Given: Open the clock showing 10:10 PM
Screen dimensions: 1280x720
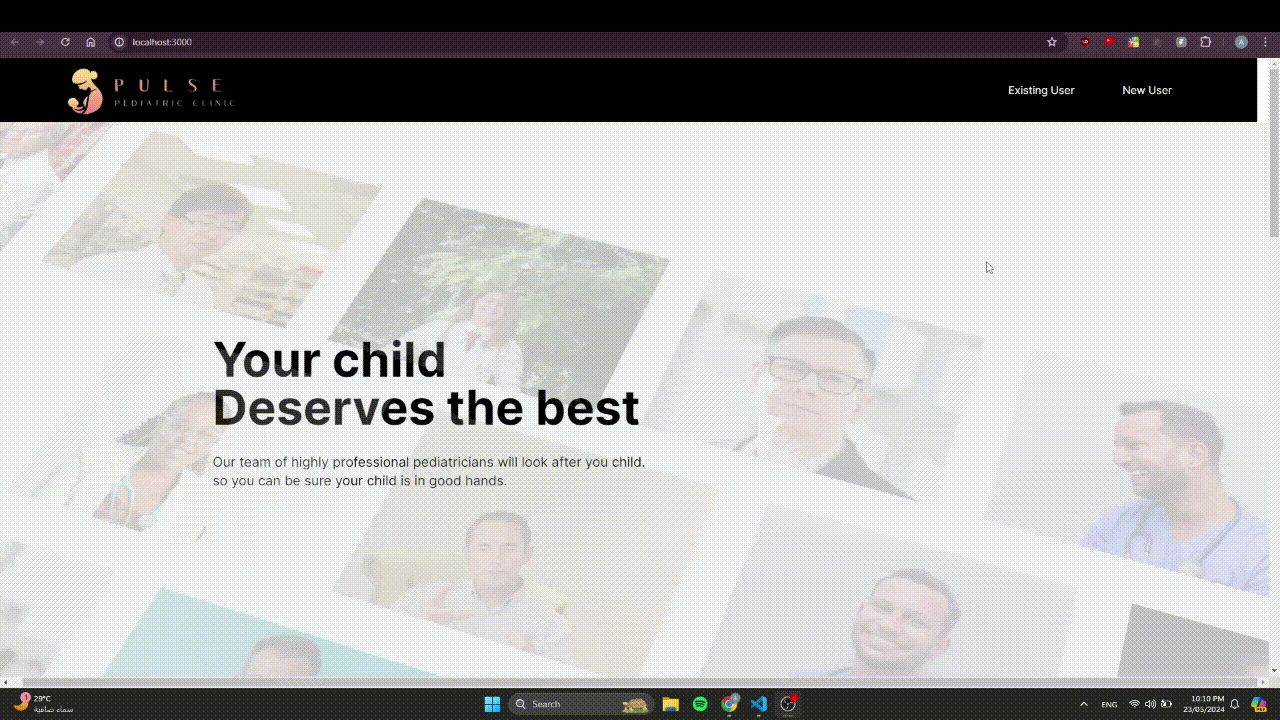Looking at the screenshot, I should point(1203,704).
